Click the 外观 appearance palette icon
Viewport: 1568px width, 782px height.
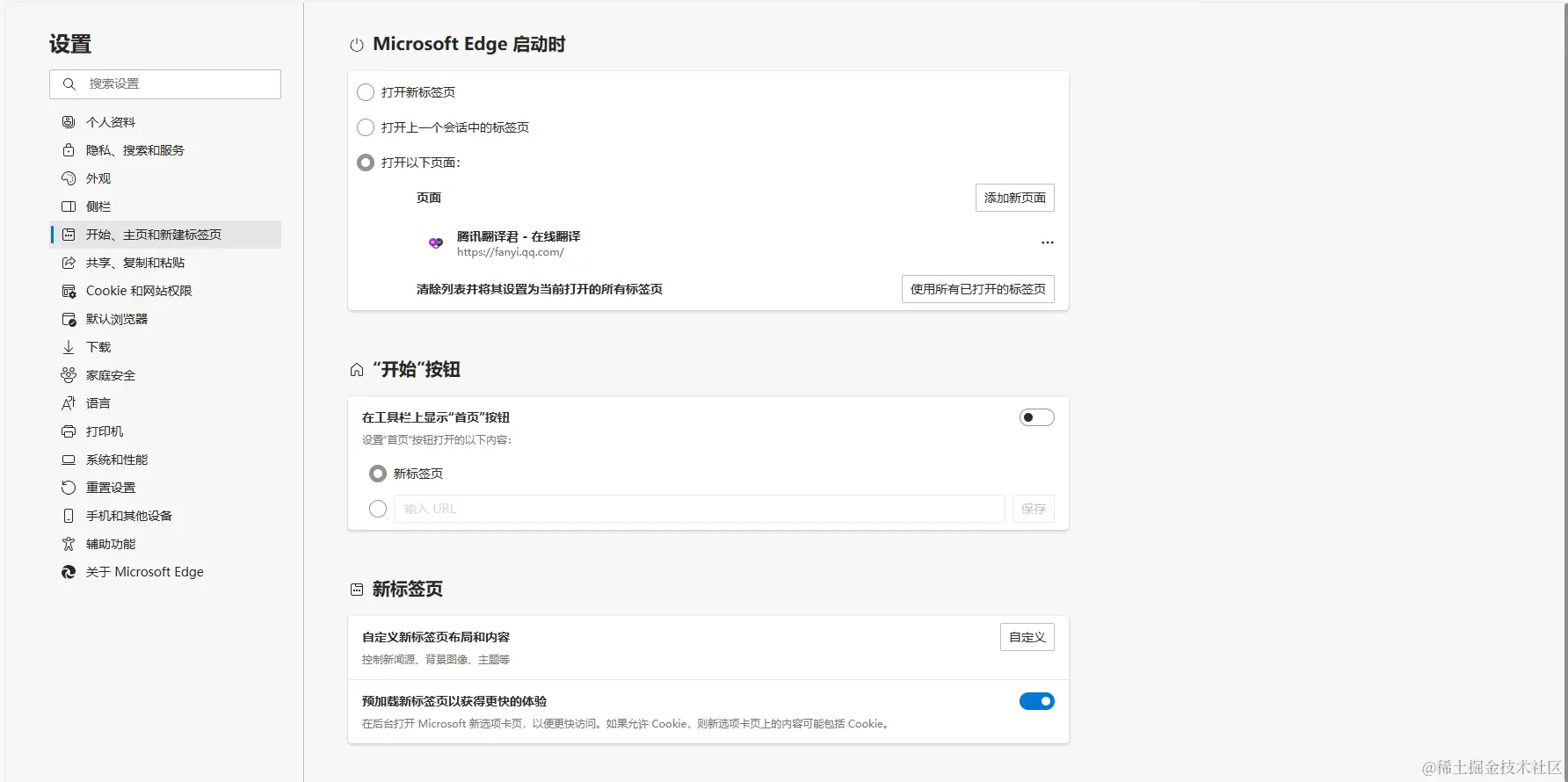click(x=69, y=178)
